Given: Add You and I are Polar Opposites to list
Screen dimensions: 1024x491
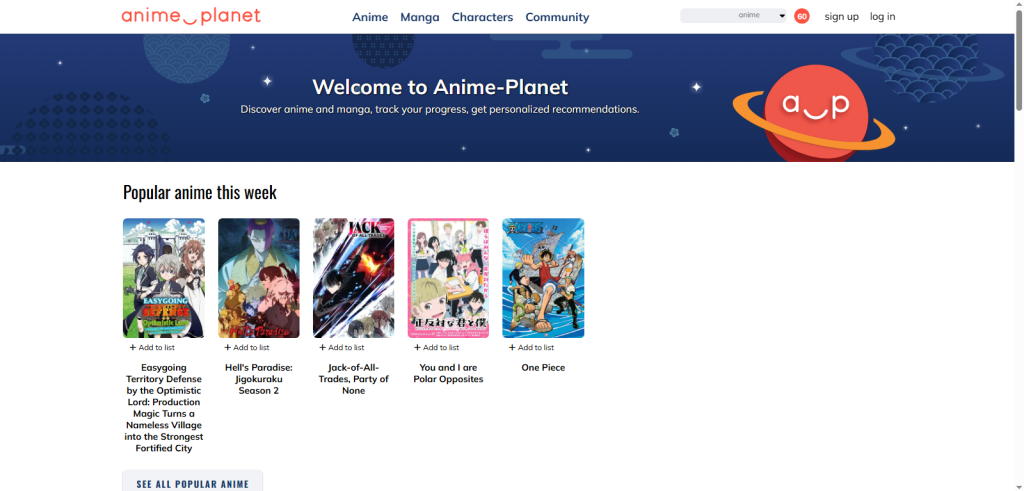Looking at the screenshot, I should (x=436, y=347).
